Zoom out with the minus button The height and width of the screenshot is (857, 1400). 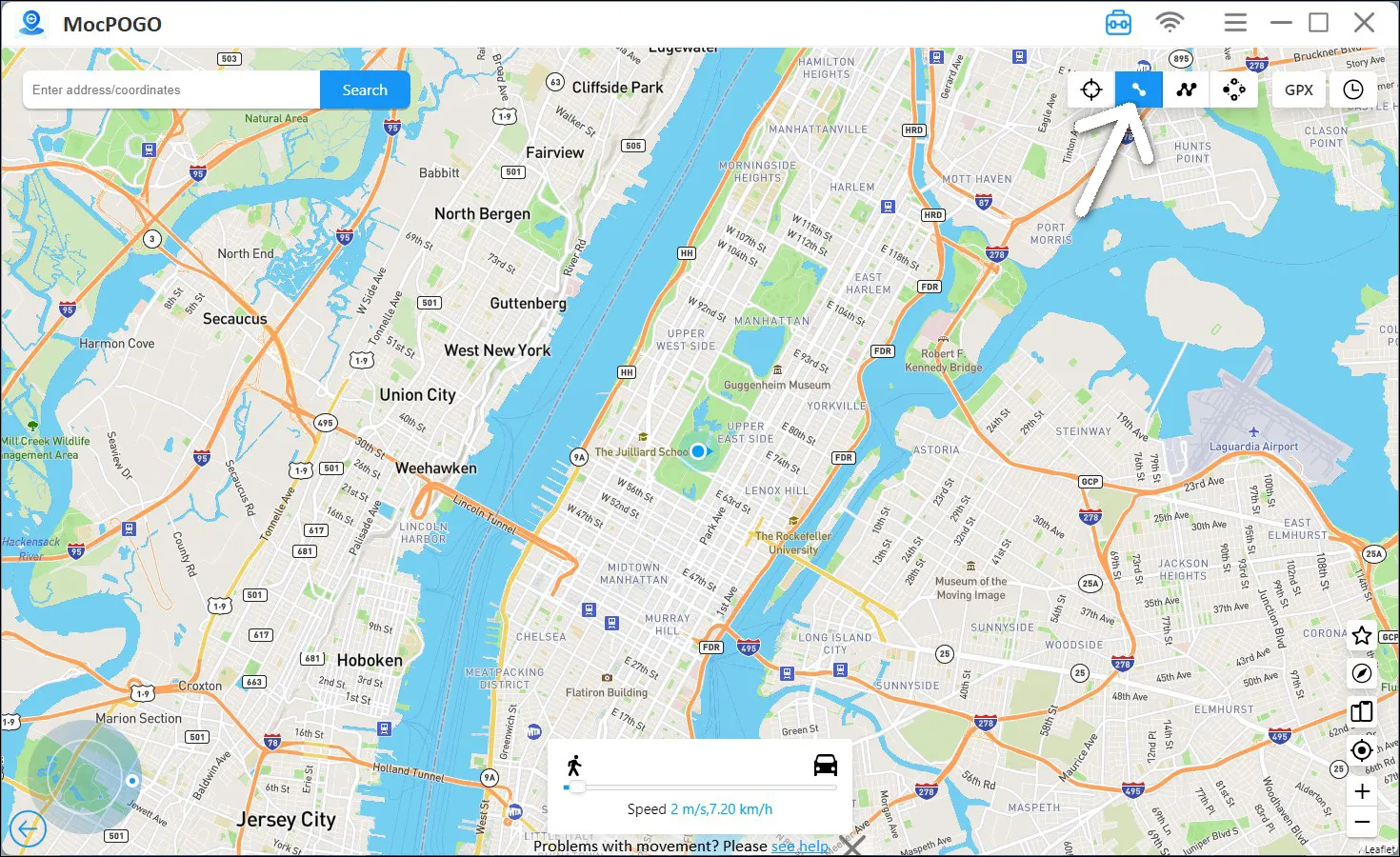[1362, 822]
